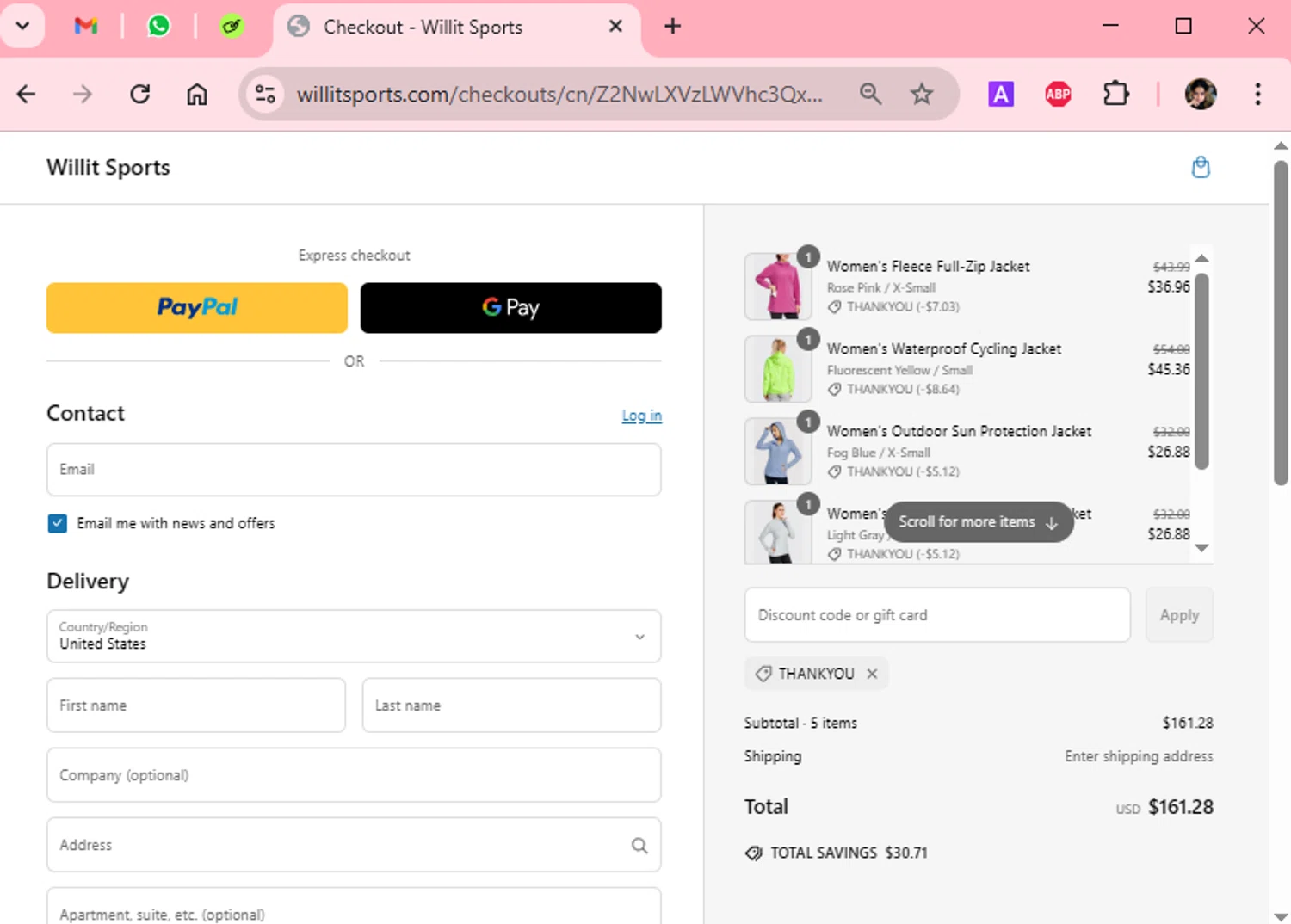Focus the First name field
This screenshot has width=1291, height=924.
tap(196, 705)
